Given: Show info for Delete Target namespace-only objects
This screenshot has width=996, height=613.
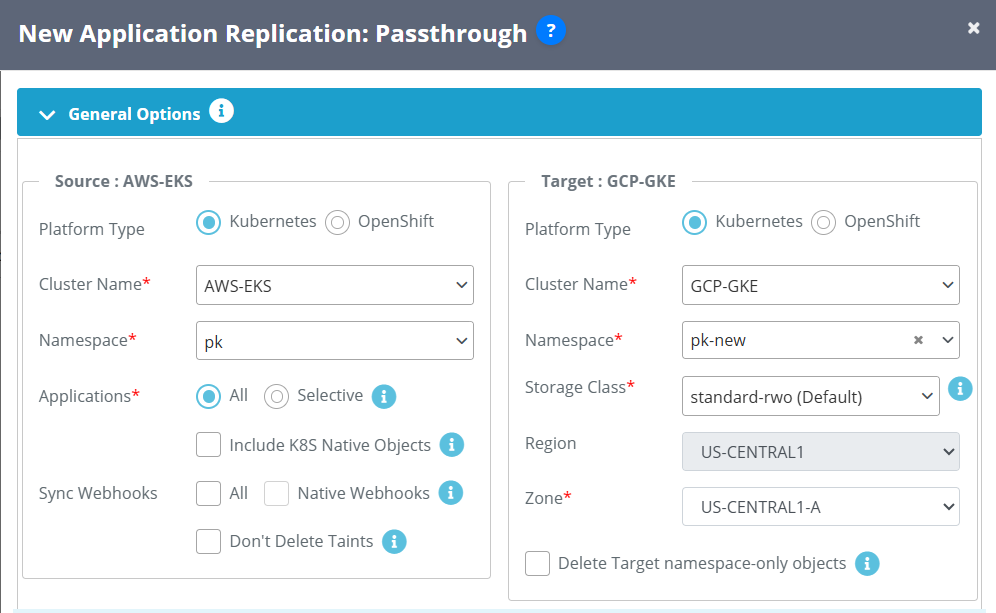Looking at the screenshot, I should point(867,563).
